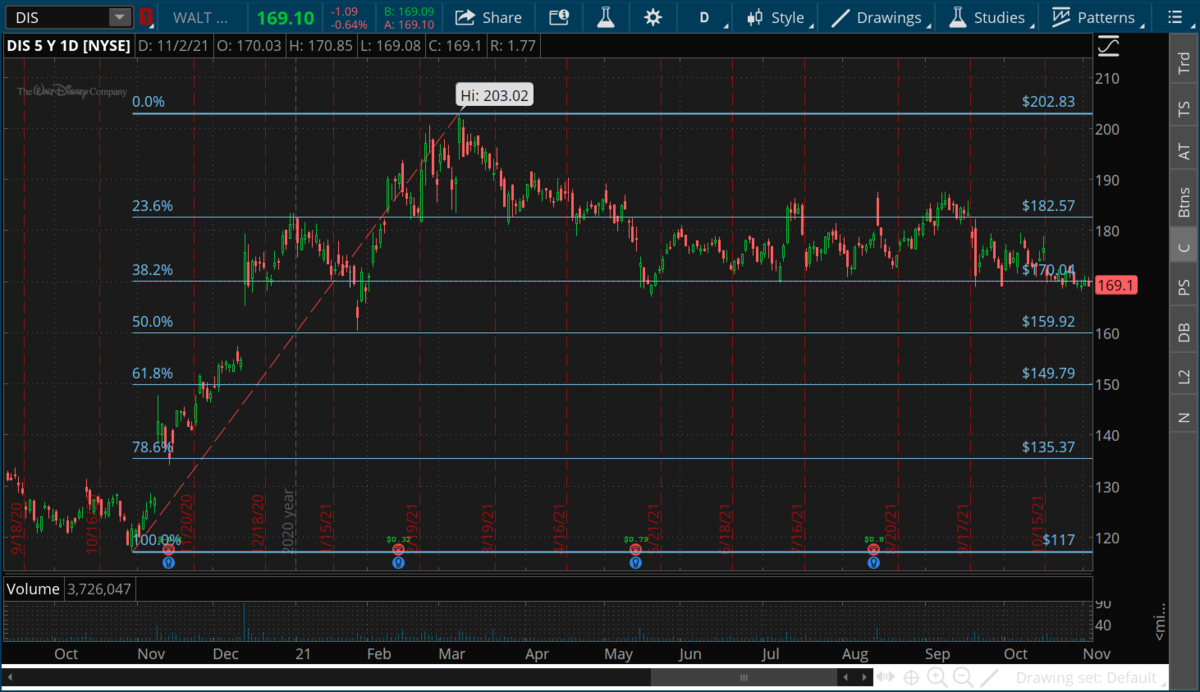Open the AT sidebar tab
Viewport: 1200px width, 692px height.
coord(1184,152)
